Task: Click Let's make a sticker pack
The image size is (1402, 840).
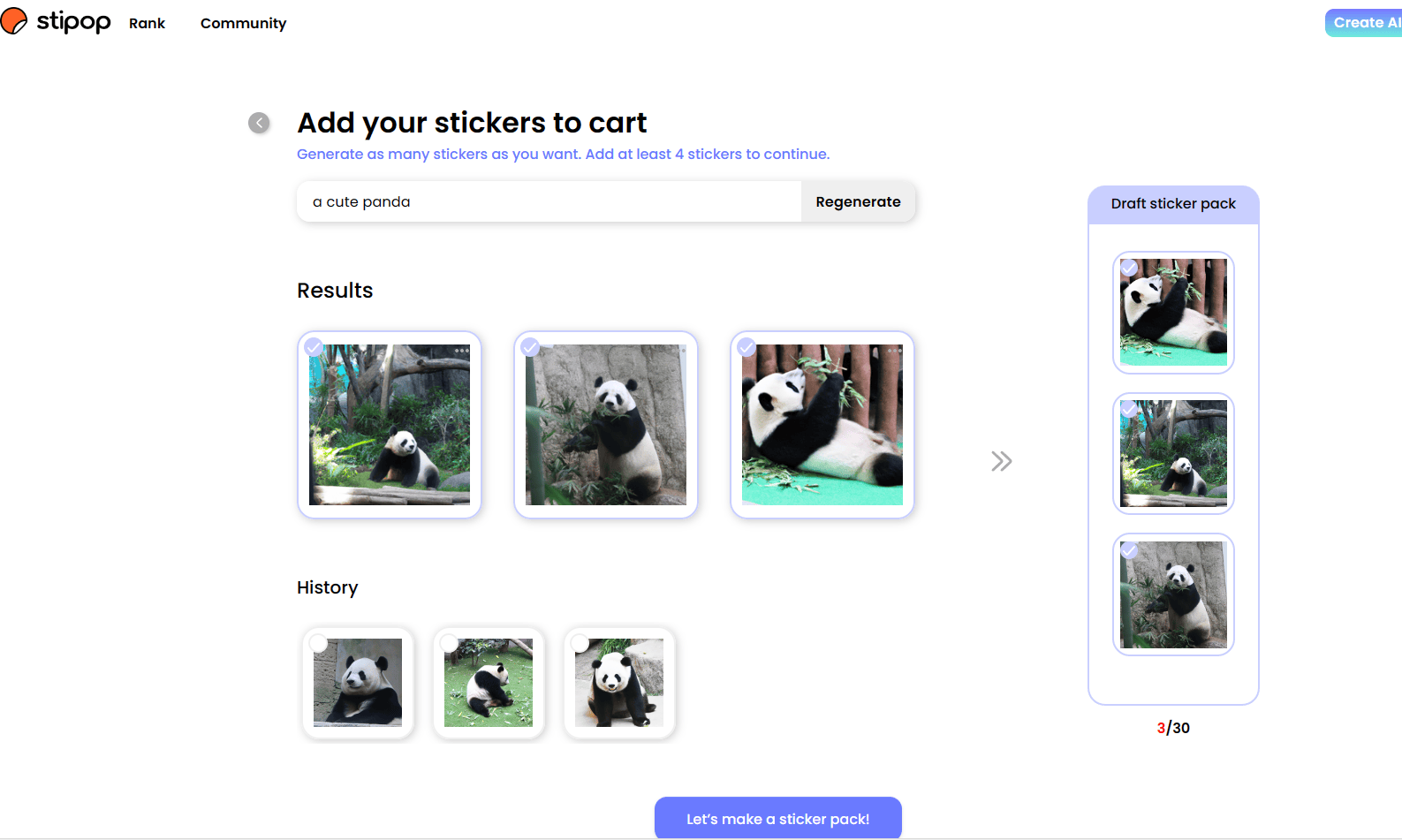Action: 777,819
